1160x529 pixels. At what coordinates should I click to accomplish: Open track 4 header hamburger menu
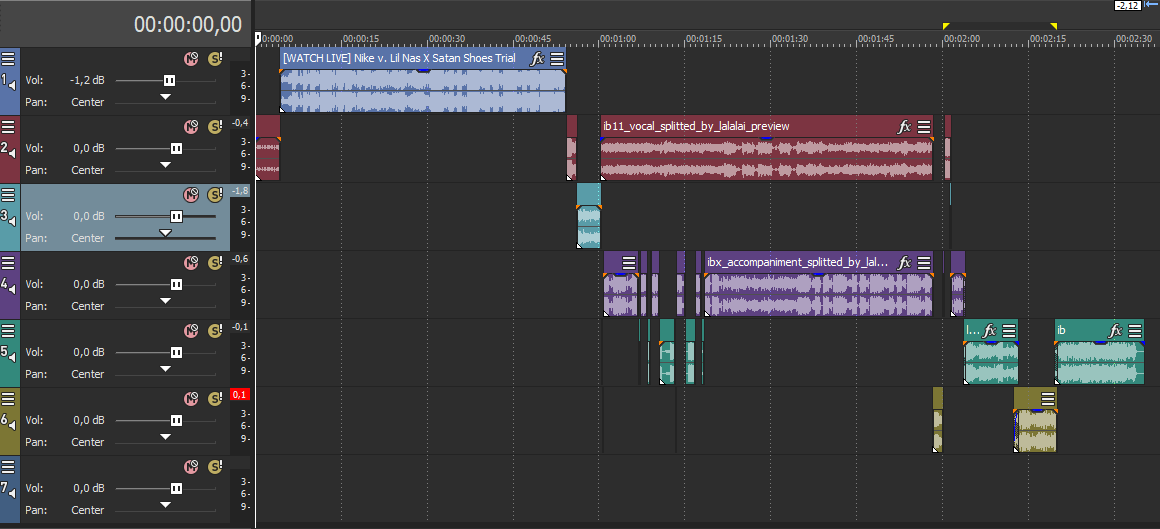[x=8, y=263]
